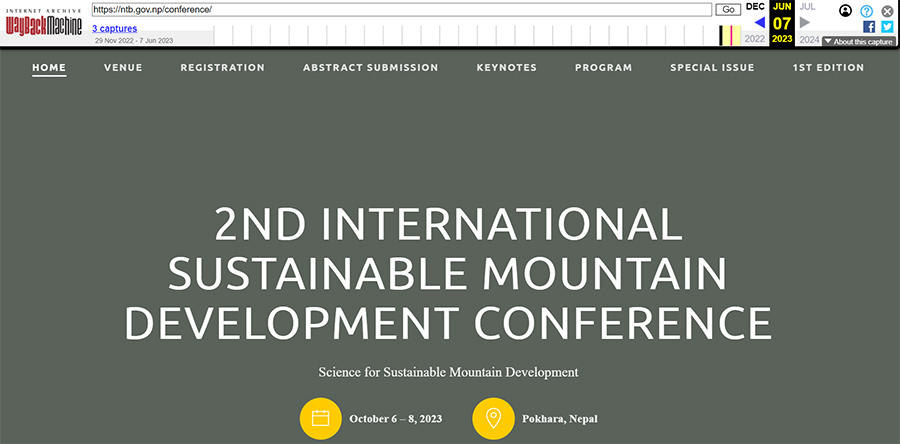900x444 pixels.
Task: Click the day 07 capture date
Action: [782, 23]
